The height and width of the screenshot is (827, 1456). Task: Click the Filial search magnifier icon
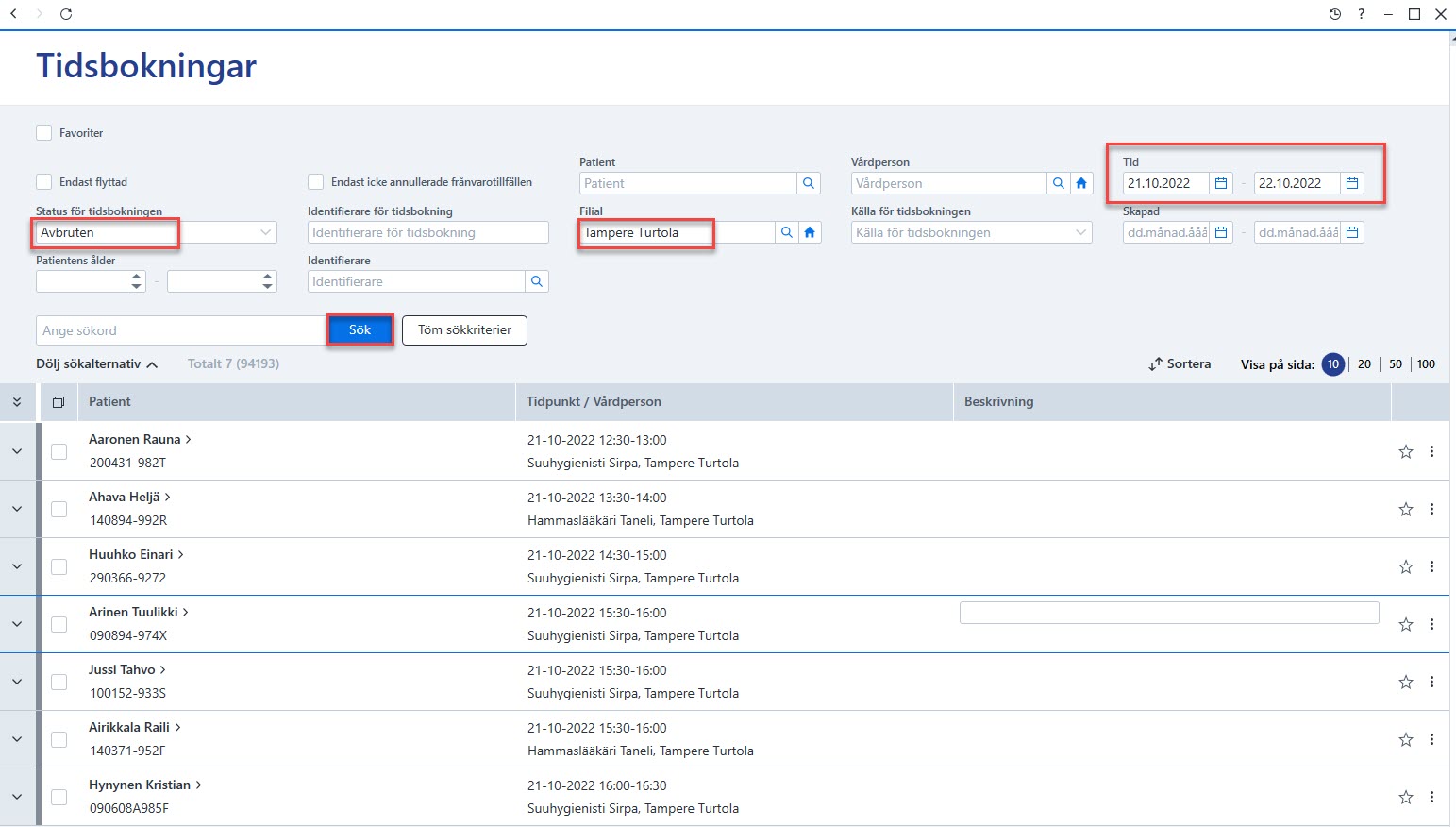[787, 232]
